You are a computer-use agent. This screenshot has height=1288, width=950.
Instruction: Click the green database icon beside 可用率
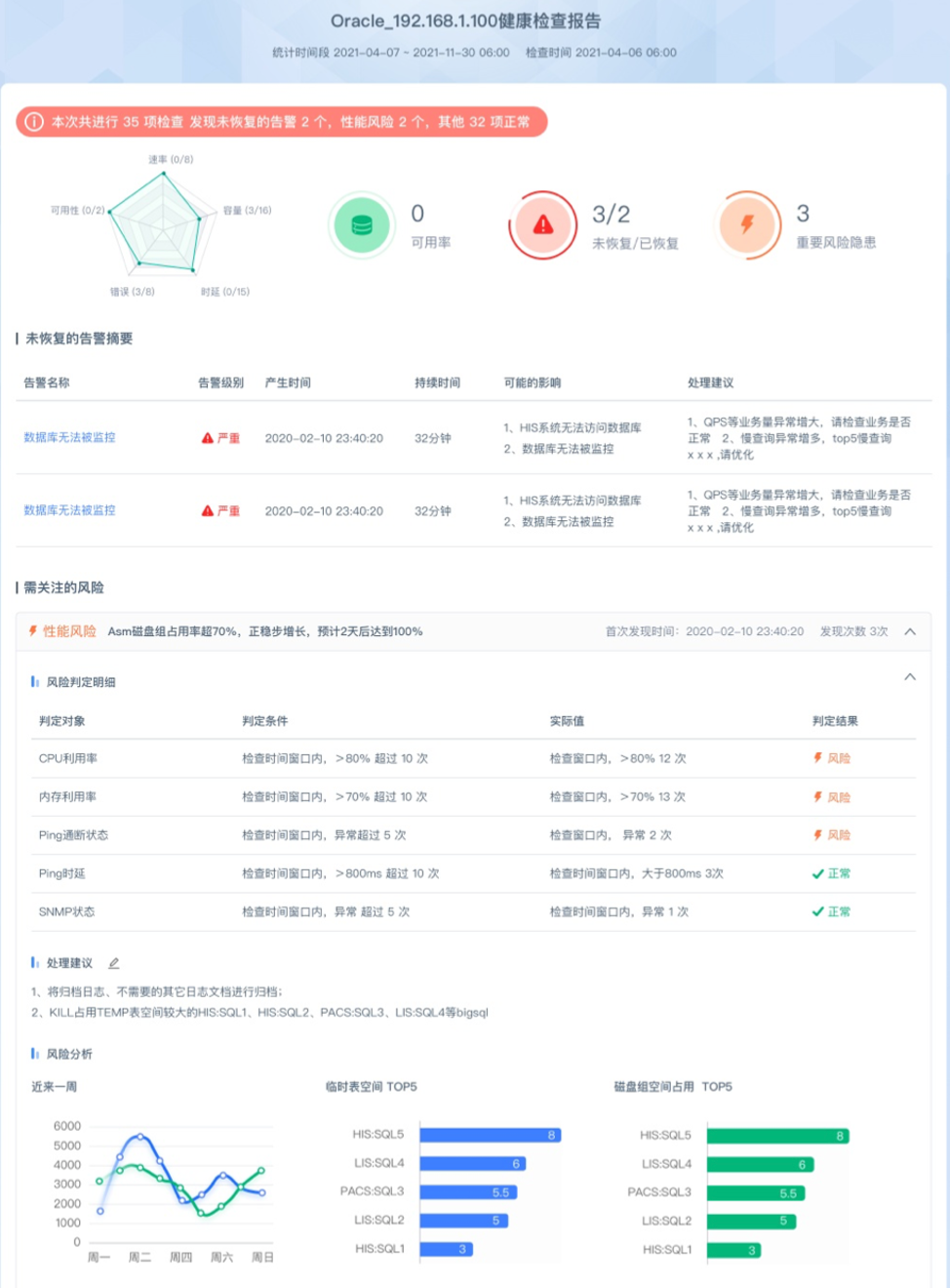361,224
